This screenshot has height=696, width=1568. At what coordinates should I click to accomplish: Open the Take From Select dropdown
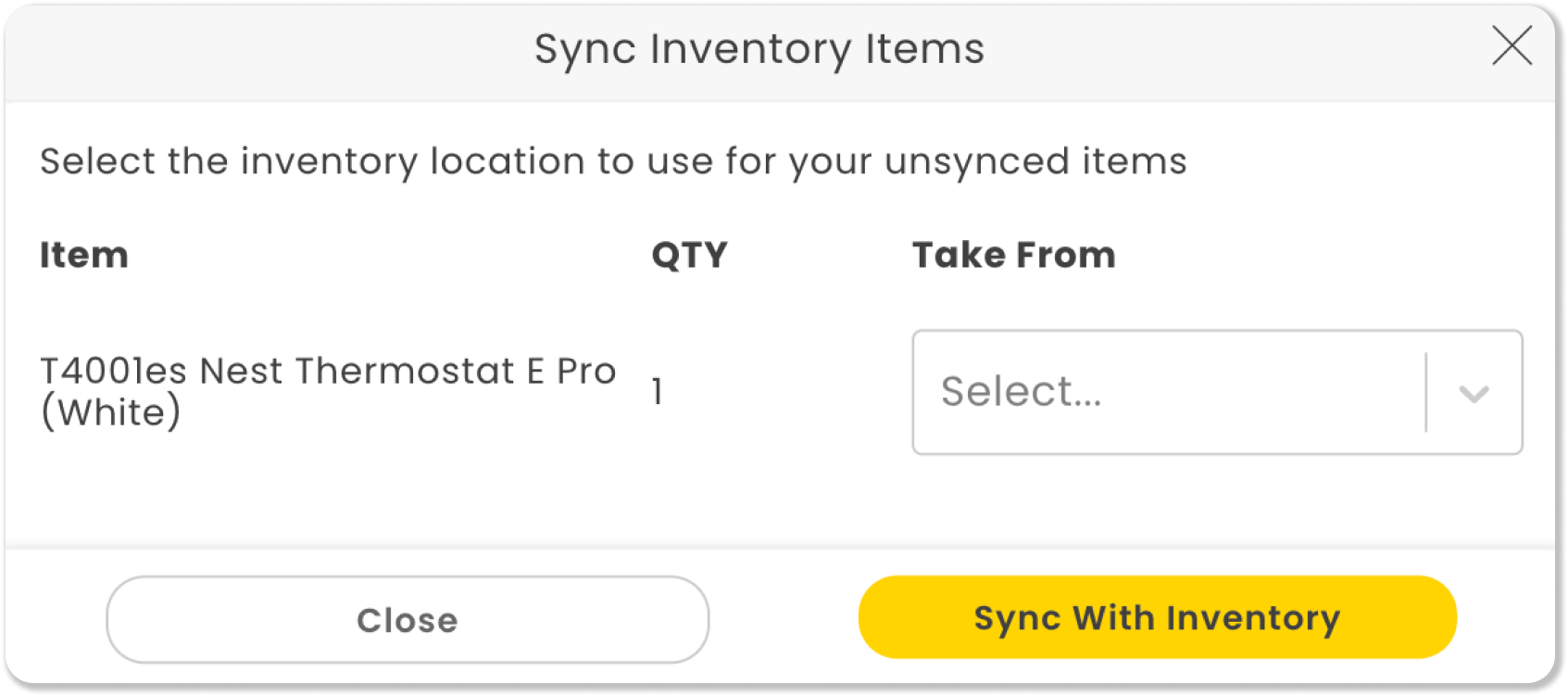[1217, 392]
